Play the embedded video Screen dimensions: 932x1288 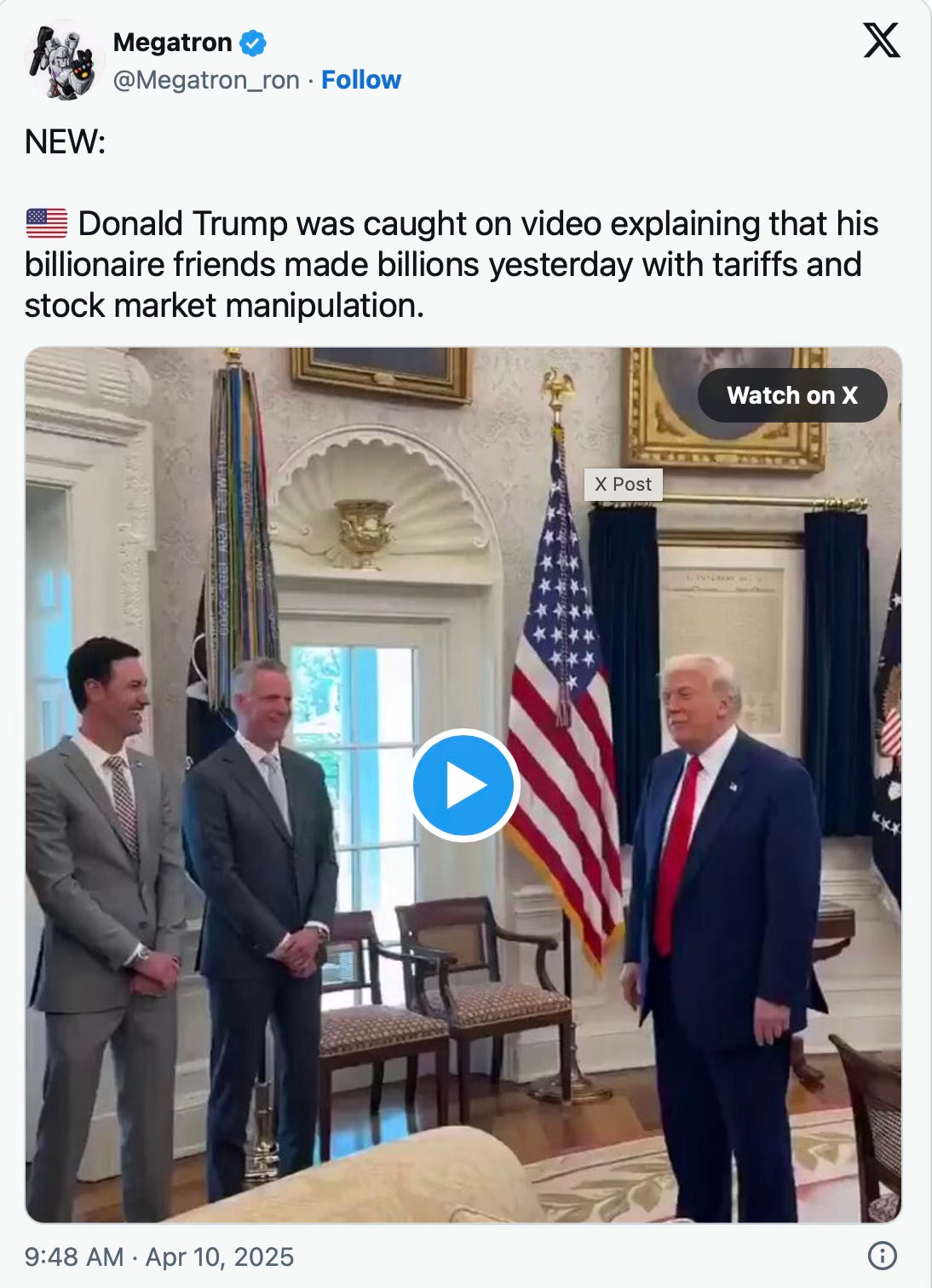click(464, 785)
